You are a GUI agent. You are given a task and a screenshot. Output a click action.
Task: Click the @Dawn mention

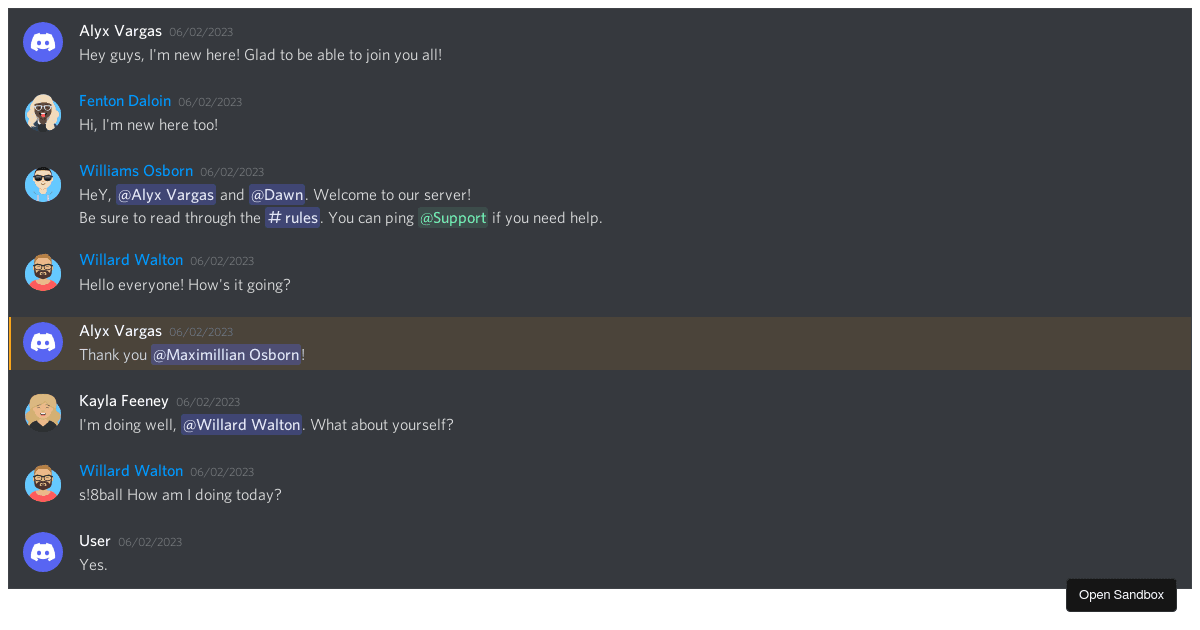pos(277,194)
